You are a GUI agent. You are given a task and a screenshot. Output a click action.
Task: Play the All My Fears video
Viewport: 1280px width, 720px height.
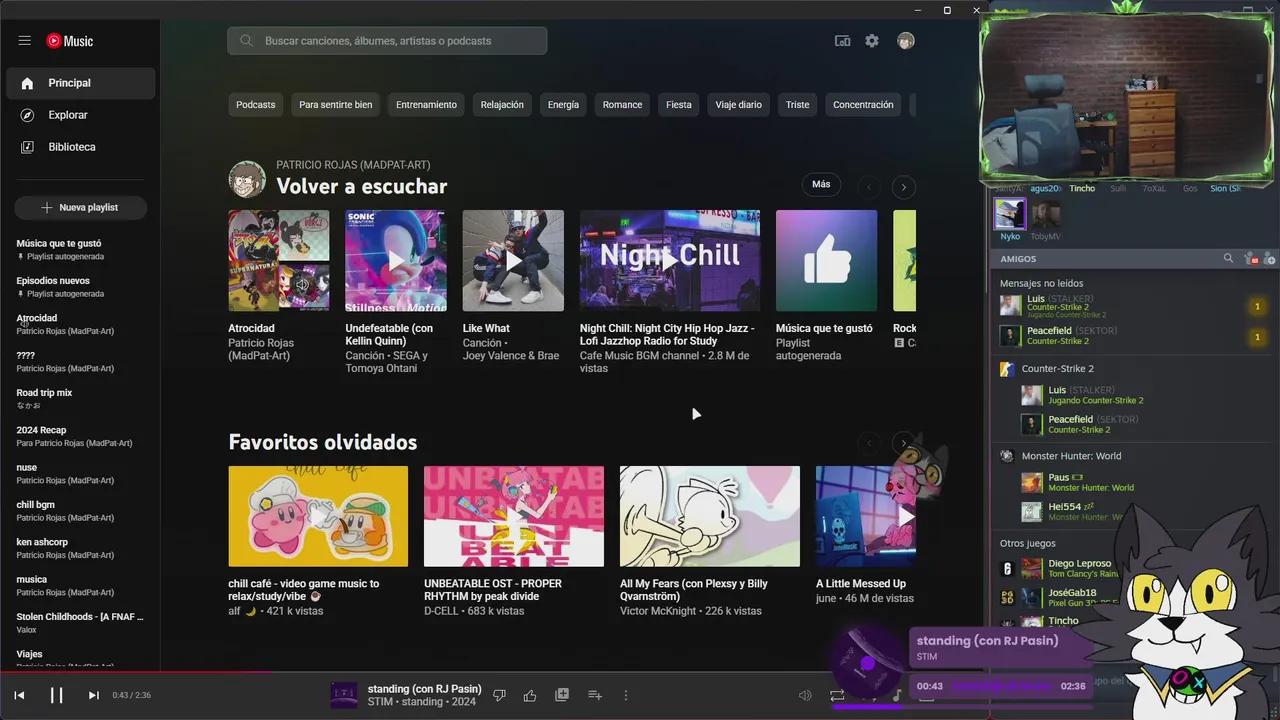(x=710, y=516)
